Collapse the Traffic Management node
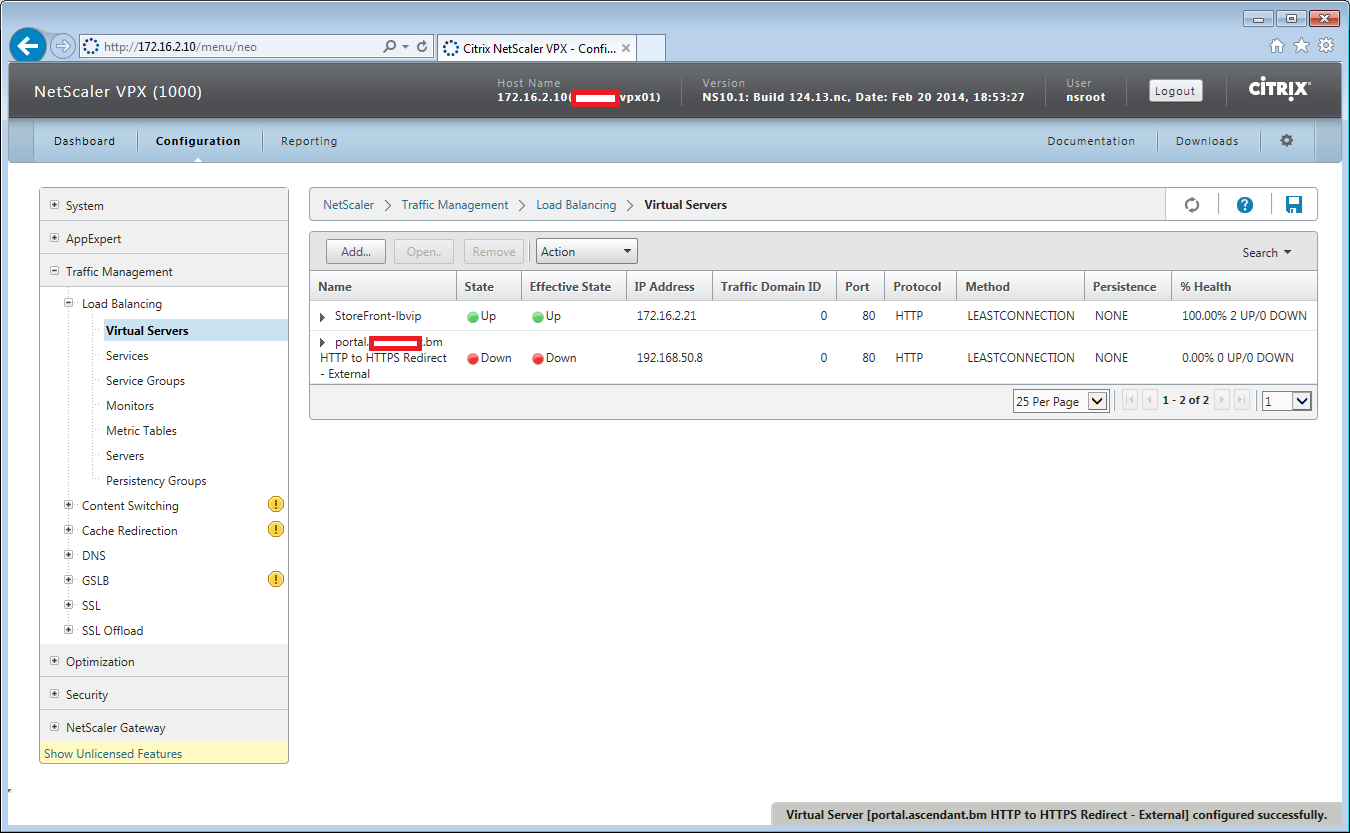Viewport: 1350px width, 833px height. (x=55, y=272)
